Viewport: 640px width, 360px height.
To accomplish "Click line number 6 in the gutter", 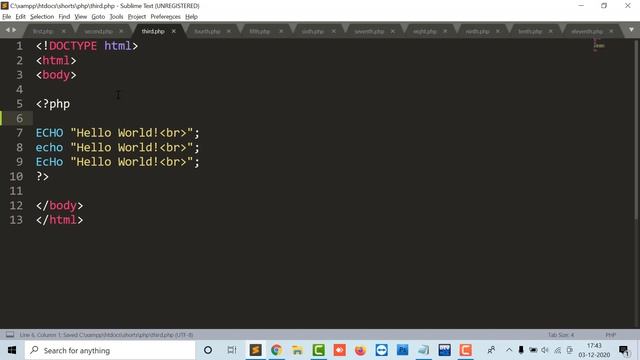I will point(19,118).
